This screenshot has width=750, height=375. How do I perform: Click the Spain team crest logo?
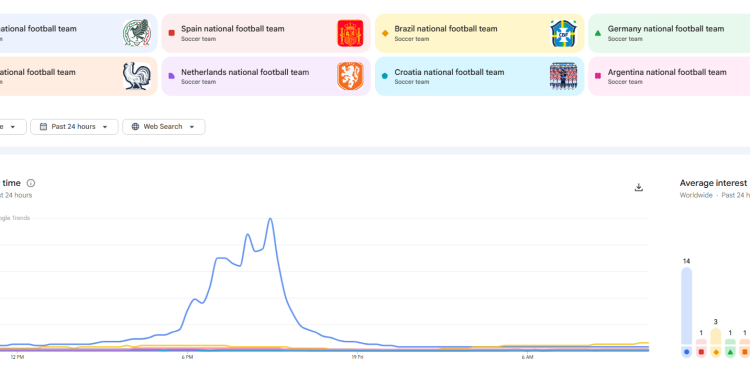350,33
